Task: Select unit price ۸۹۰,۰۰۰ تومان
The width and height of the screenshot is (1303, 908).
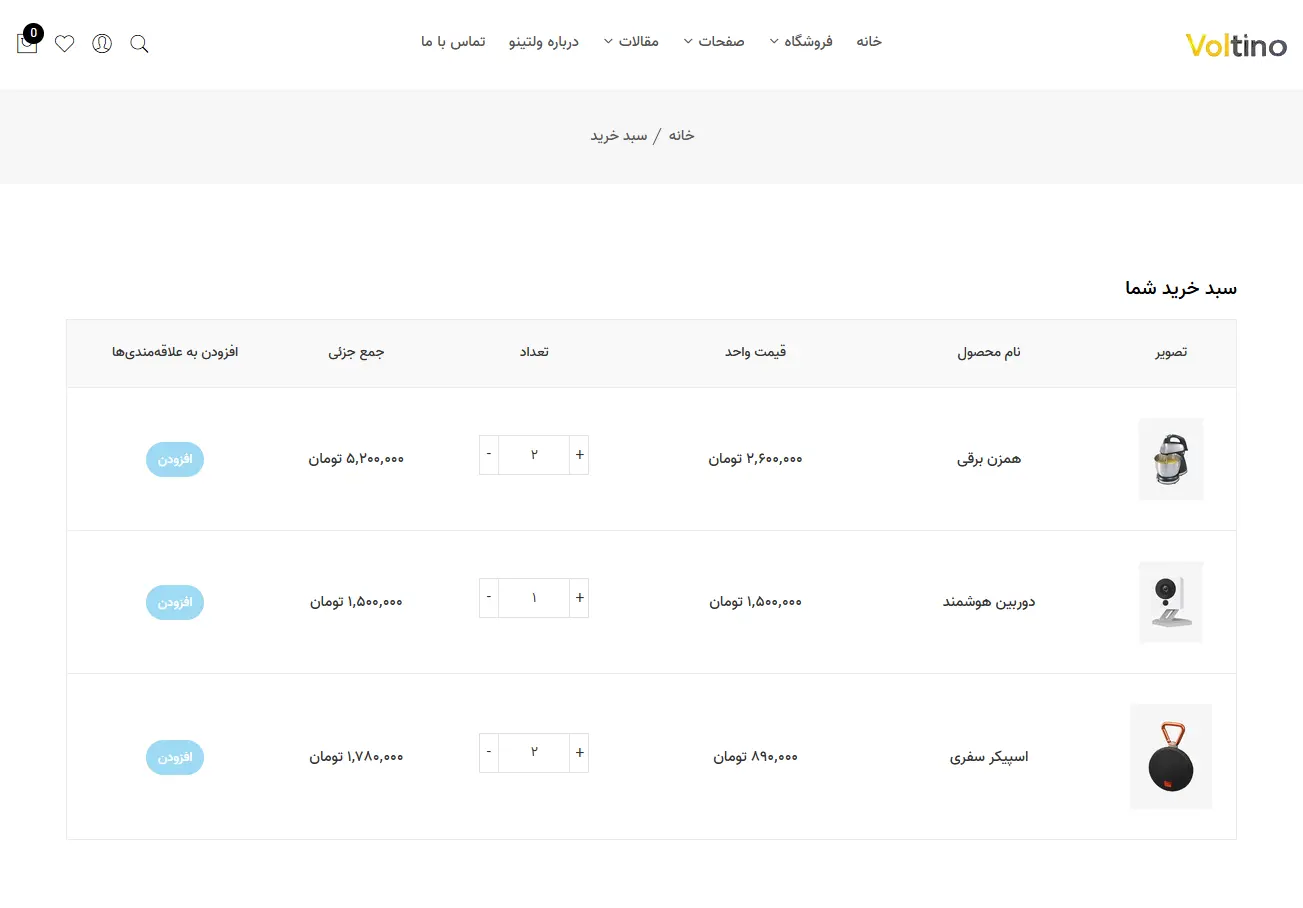Action: click(x=756, y=757)
